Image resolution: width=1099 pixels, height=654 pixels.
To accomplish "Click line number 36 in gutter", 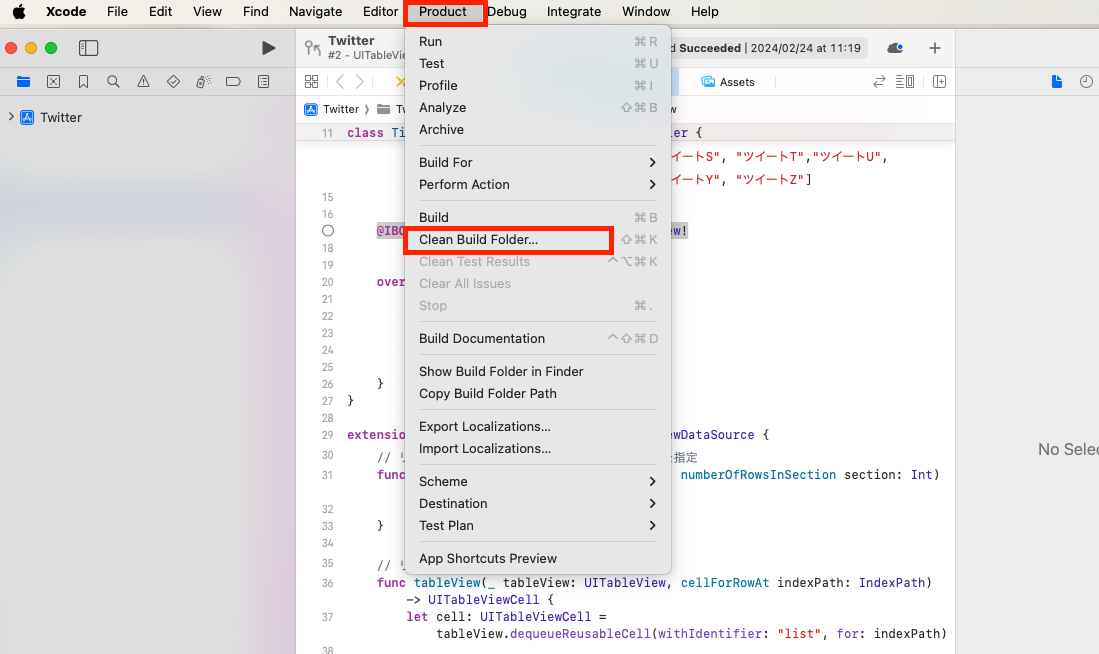I will pyautogui.click(x=327, y=583).
